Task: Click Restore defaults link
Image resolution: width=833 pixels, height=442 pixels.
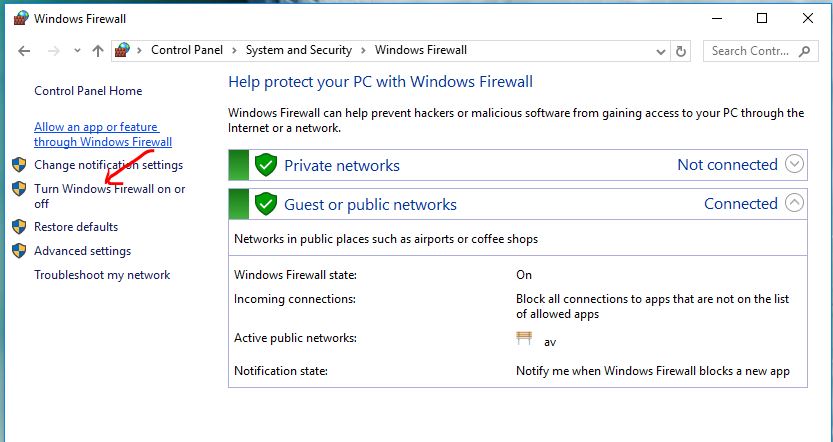Action: click(x=76, y=227)
